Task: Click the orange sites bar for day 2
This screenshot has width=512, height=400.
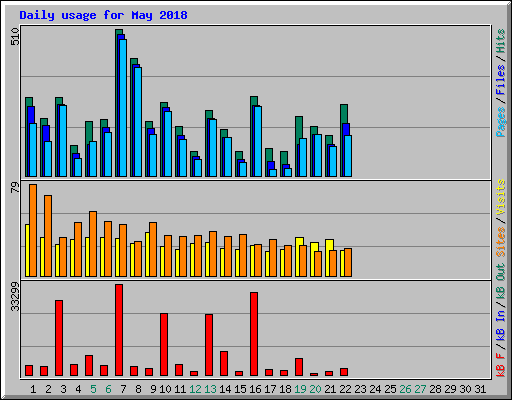Action: click(x=48, y=236)
